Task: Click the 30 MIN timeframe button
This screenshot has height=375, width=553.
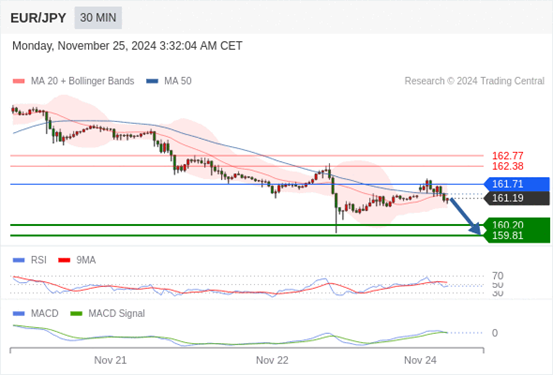Action: [x=98, y=17]
